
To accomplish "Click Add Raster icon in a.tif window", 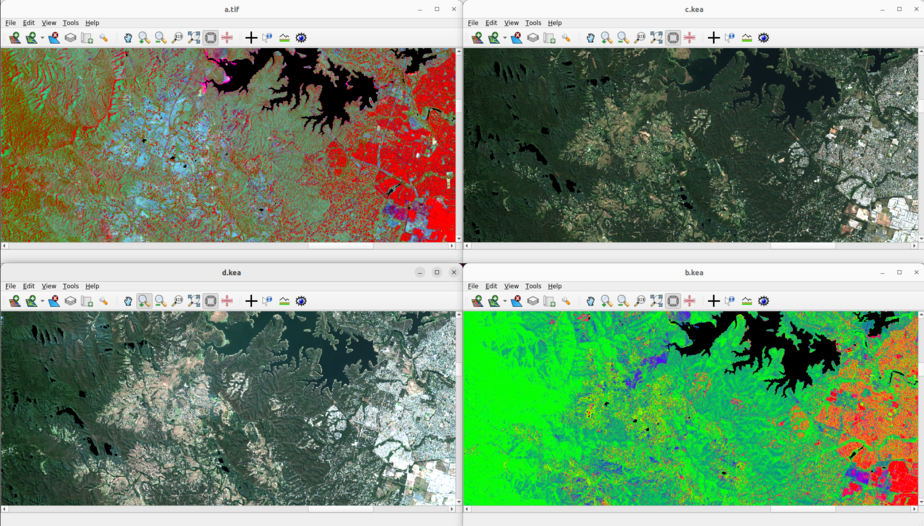I will pos(14,38).
